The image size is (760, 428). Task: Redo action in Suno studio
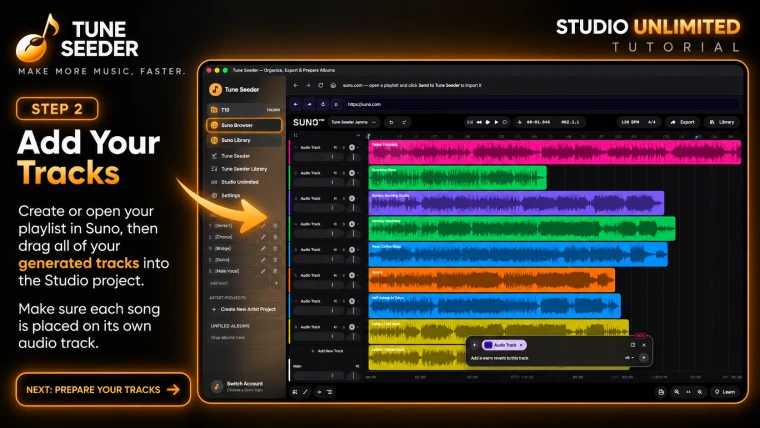pos(404,122)
